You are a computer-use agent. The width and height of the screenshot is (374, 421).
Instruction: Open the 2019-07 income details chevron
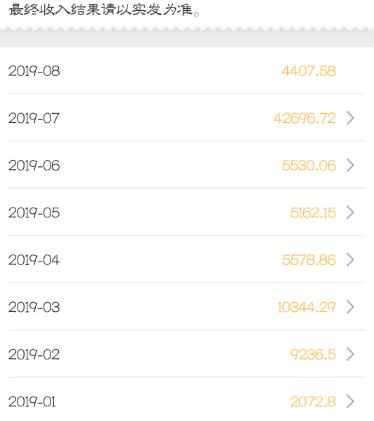(x=350, y=118)
